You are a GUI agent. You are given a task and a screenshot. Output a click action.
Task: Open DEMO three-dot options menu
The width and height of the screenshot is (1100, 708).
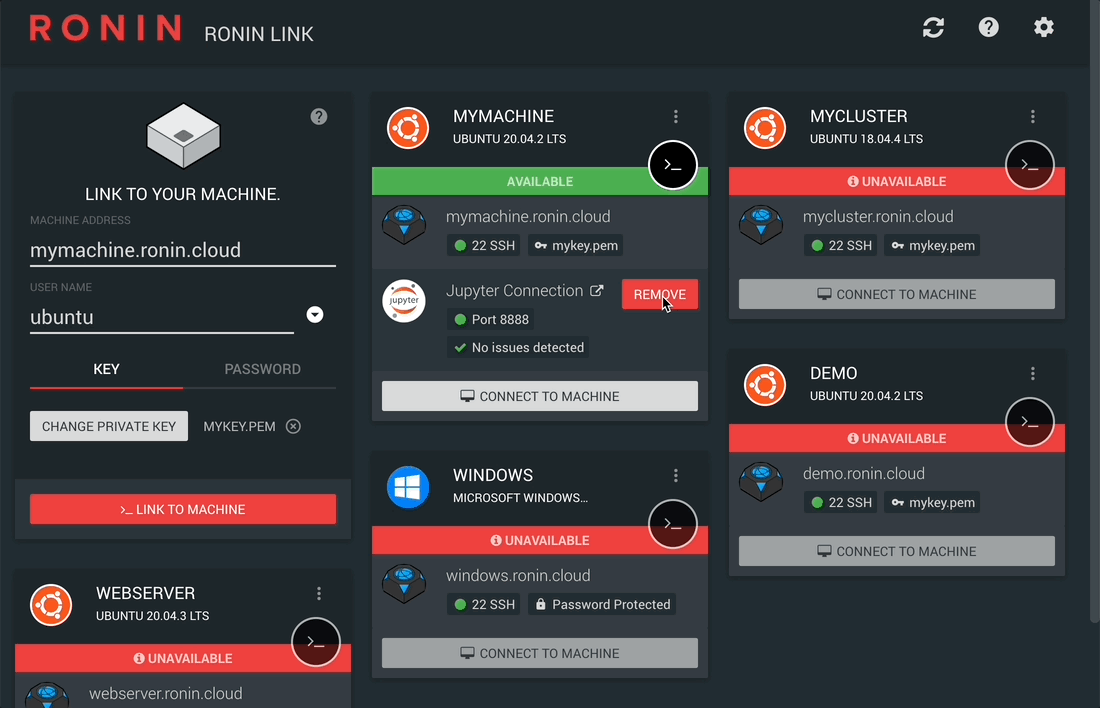1033,373
